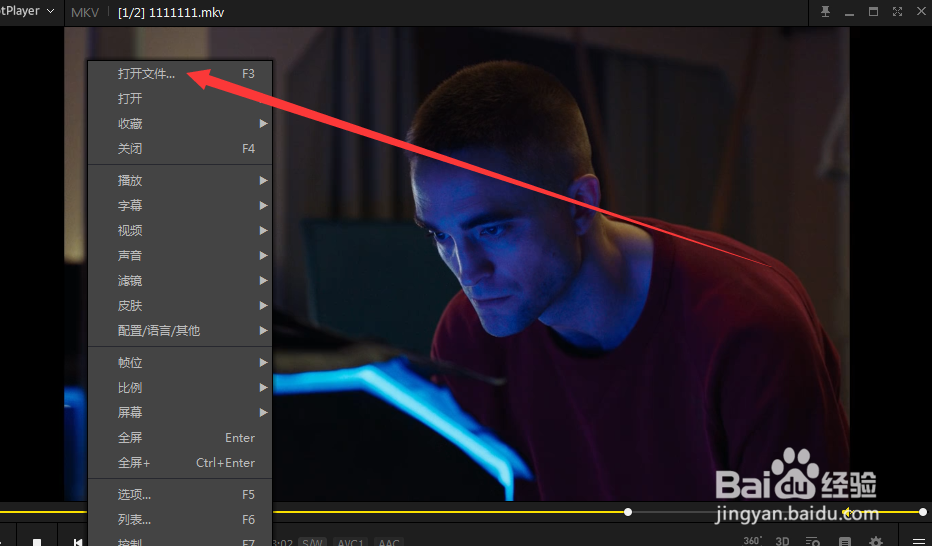This screenshot has height=546, width=932.
Task: Jump to previous file button
Action: tap(78, 541)
